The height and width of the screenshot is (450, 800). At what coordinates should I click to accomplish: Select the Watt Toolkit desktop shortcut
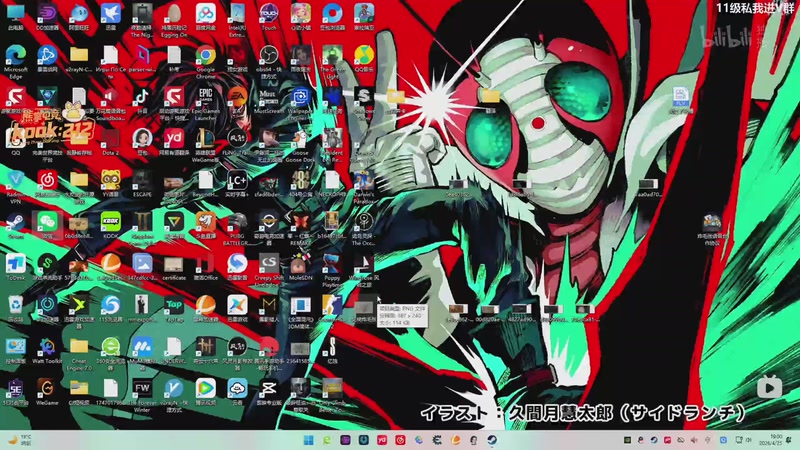[x=47, y=347]
